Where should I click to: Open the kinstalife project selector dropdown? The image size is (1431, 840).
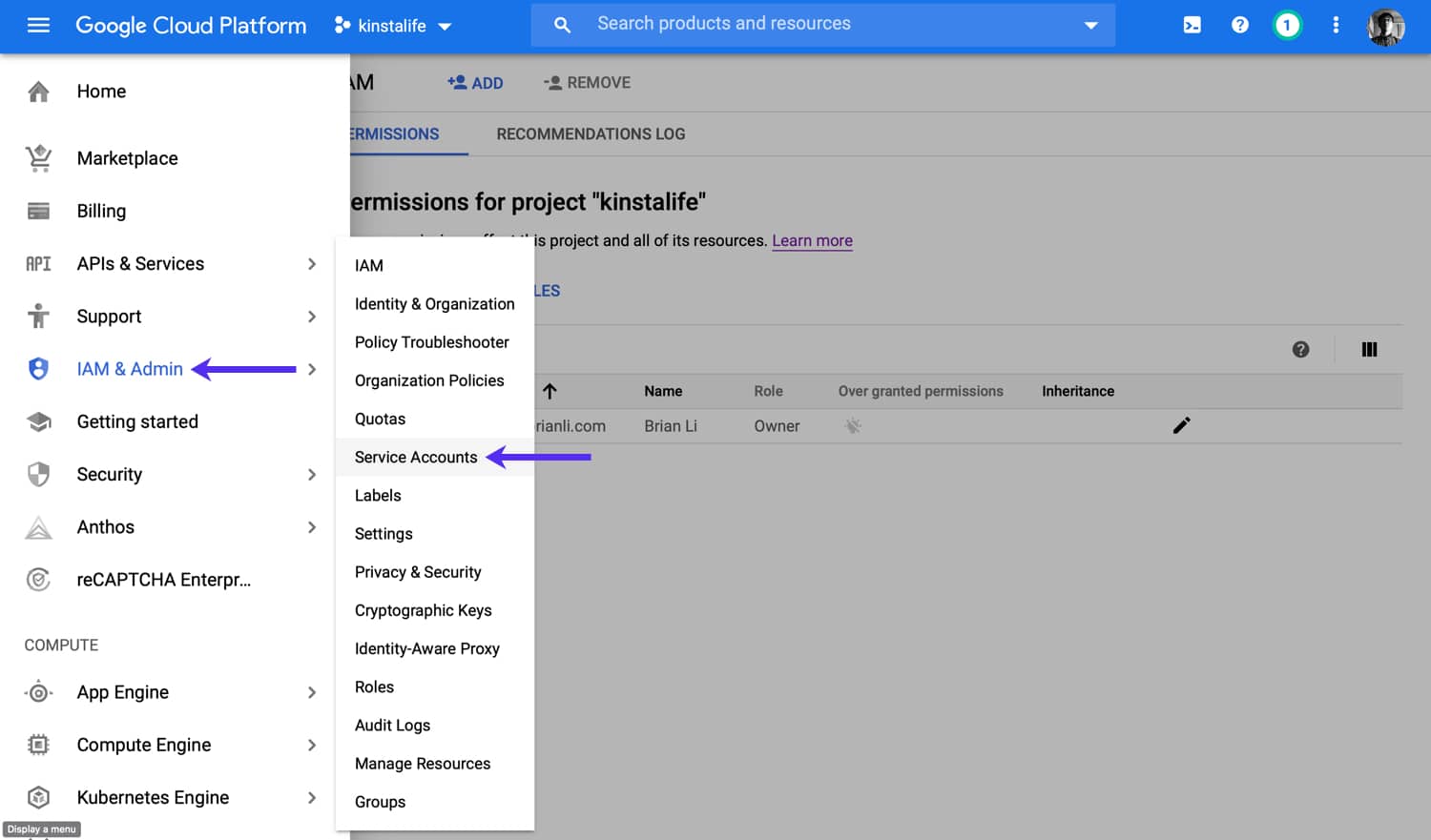(x=393, y=26)
